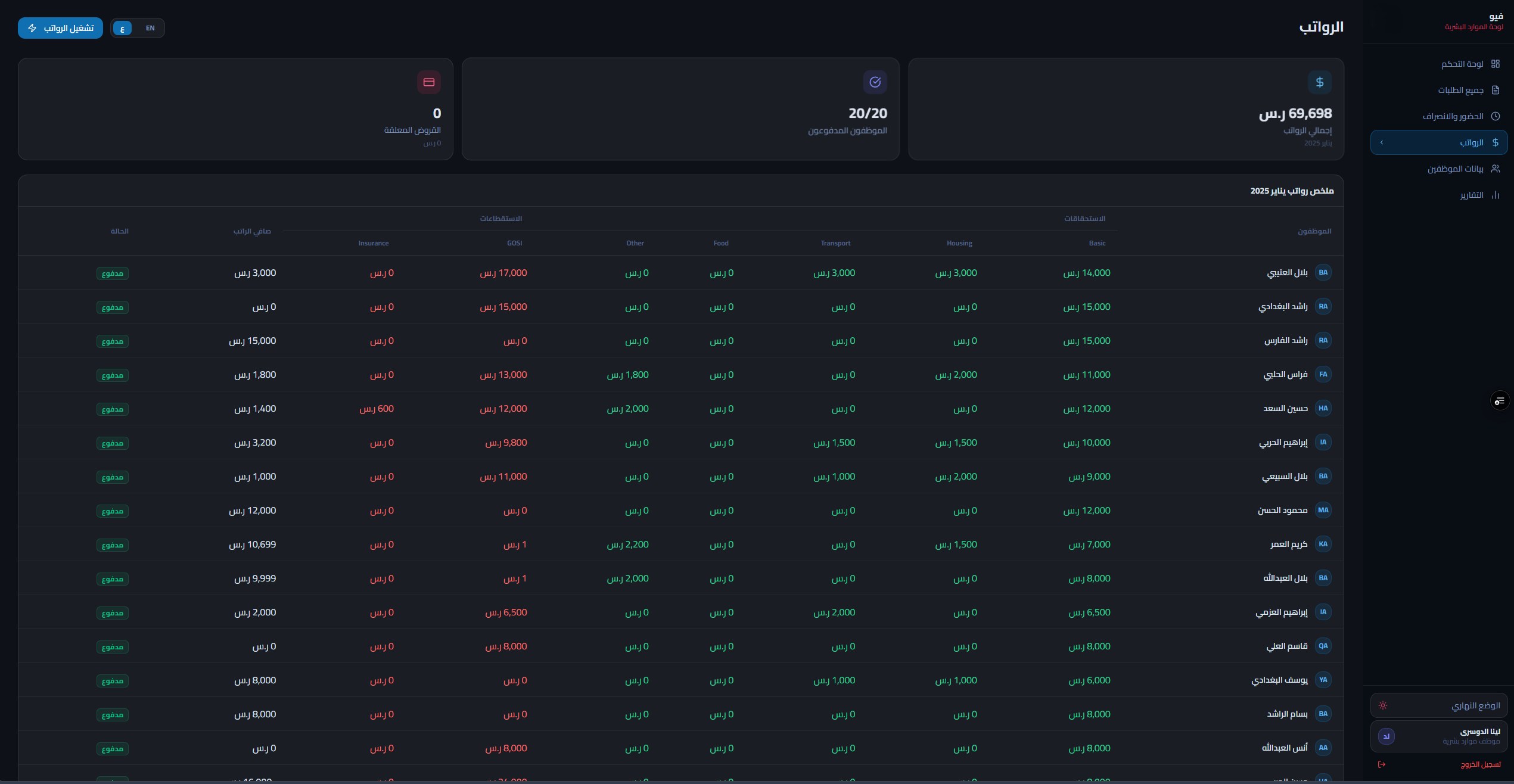Click the مدفوع badge for راشد البغدادي
Viewport: 1514px width, 784px height.
[x=113, y=307]
